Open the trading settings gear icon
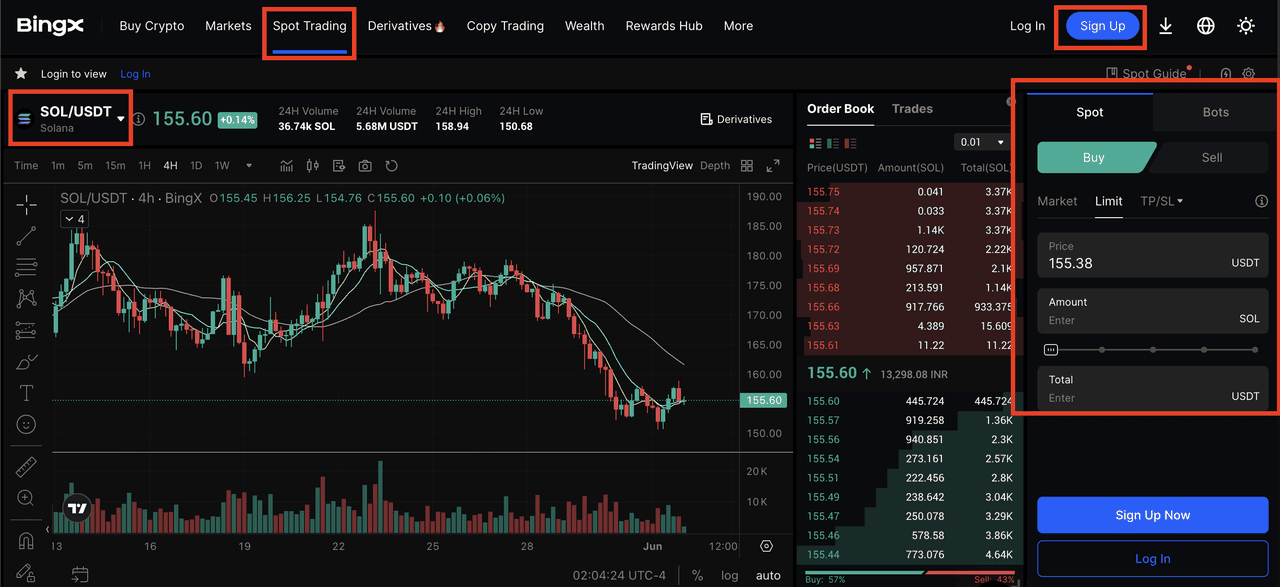Image resolution: width=1280 pixels, height=587 pixels. coord(1249,73)
